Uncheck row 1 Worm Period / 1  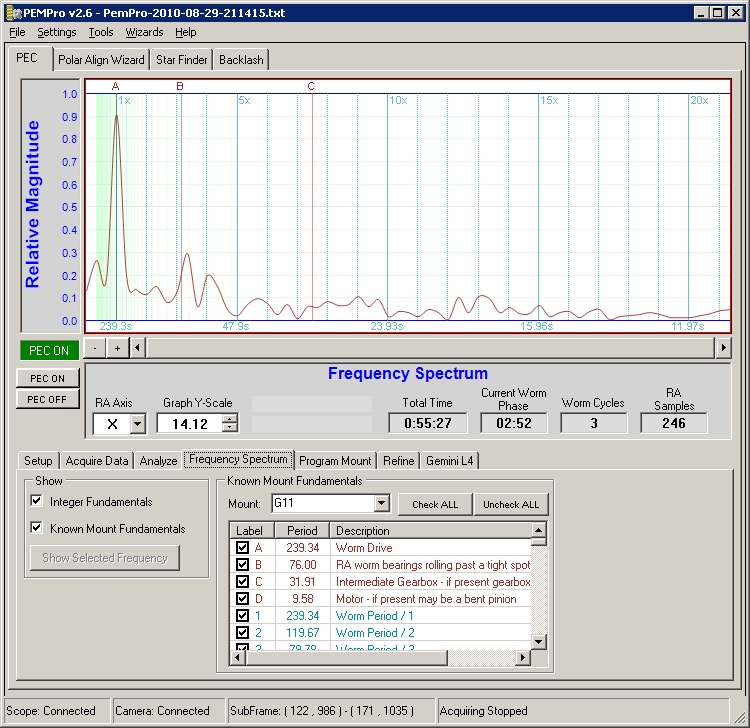(243, 616)
